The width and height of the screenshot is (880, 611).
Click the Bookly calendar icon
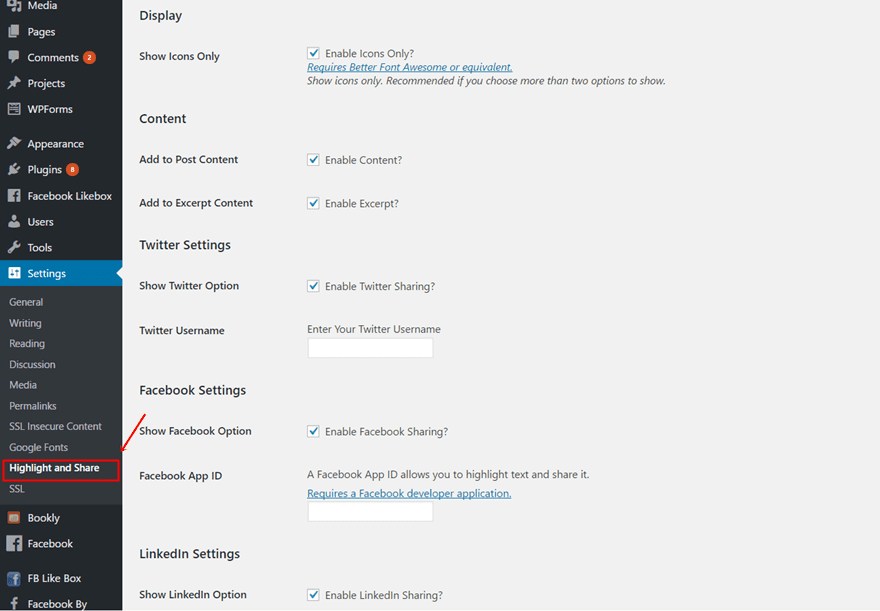(x=14, y=518)
